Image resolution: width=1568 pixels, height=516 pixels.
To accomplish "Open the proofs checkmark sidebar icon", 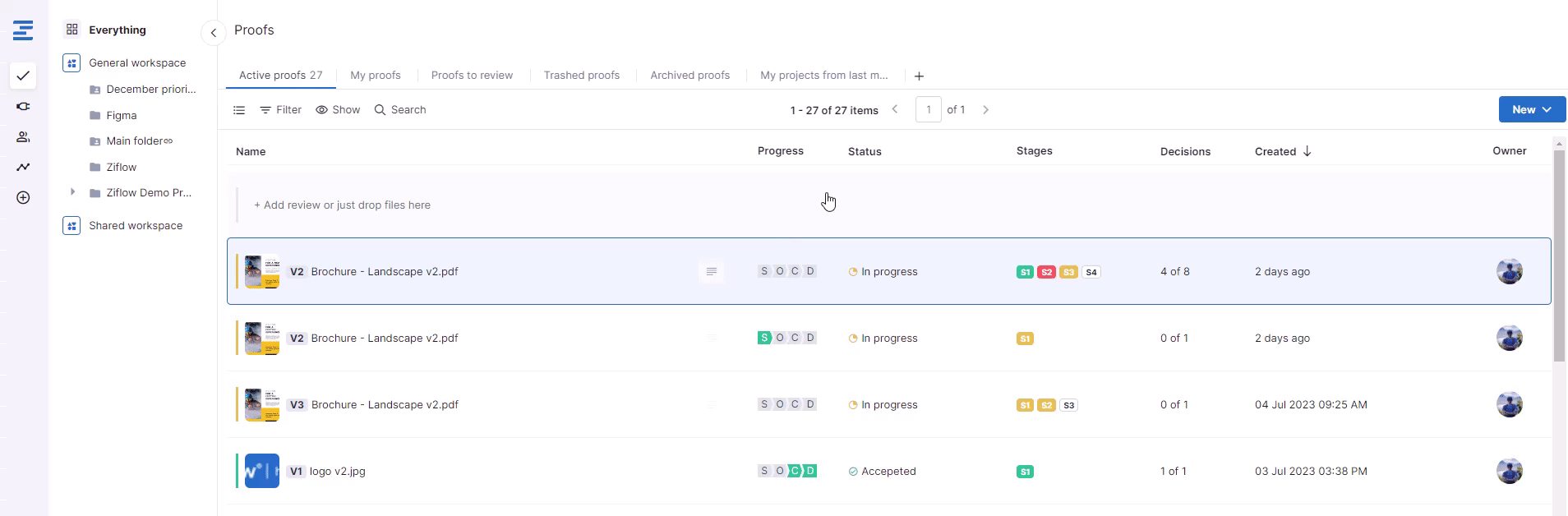I will tap(23, 76).
